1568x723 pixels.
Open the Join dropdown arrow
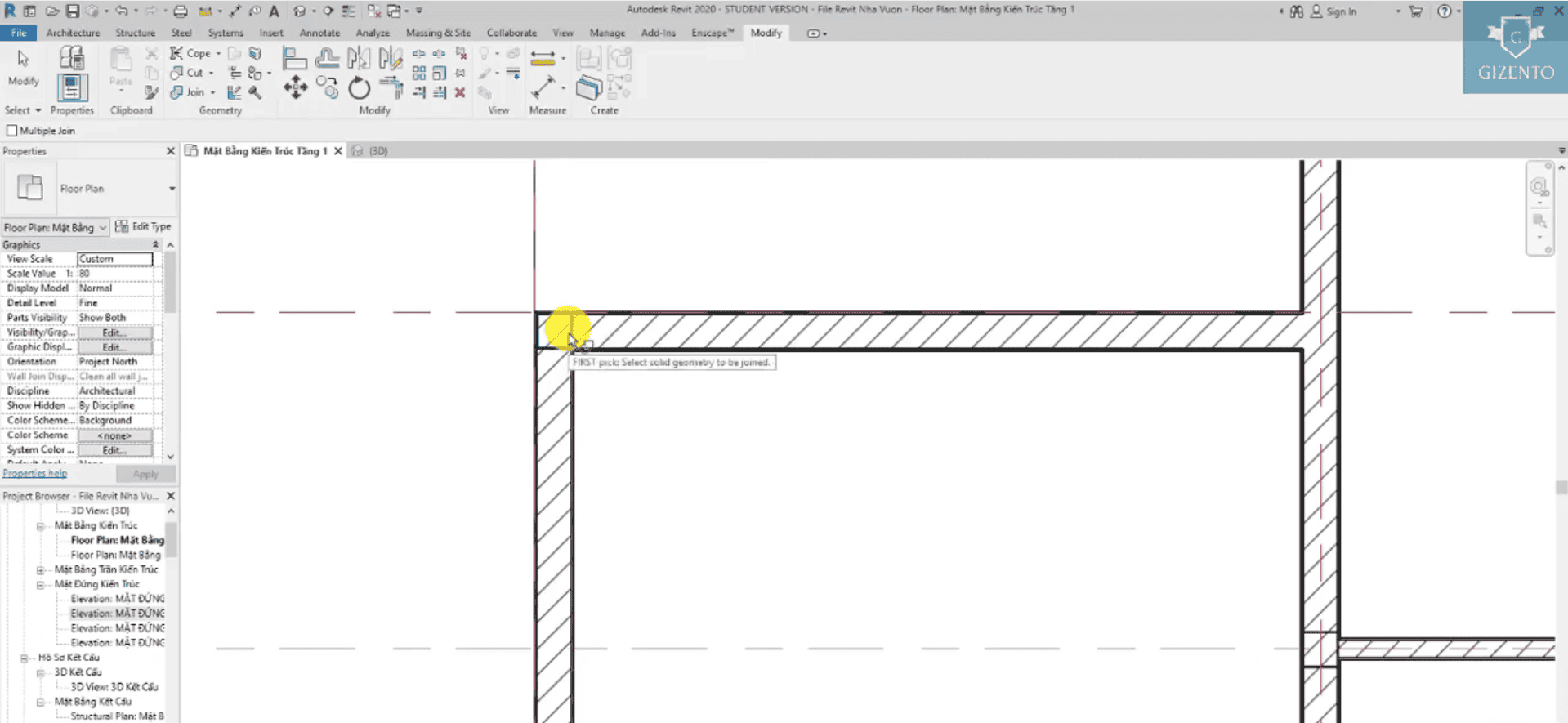(212, 92)
